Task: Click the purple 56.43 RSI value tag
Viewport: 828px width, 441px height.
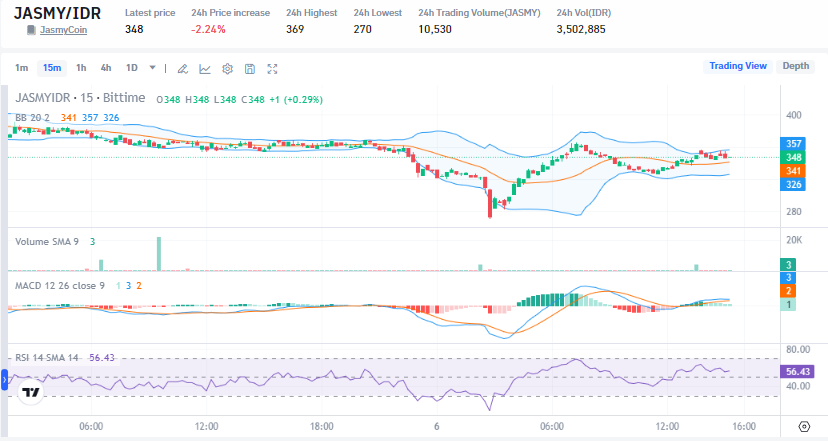Action: 797,372
